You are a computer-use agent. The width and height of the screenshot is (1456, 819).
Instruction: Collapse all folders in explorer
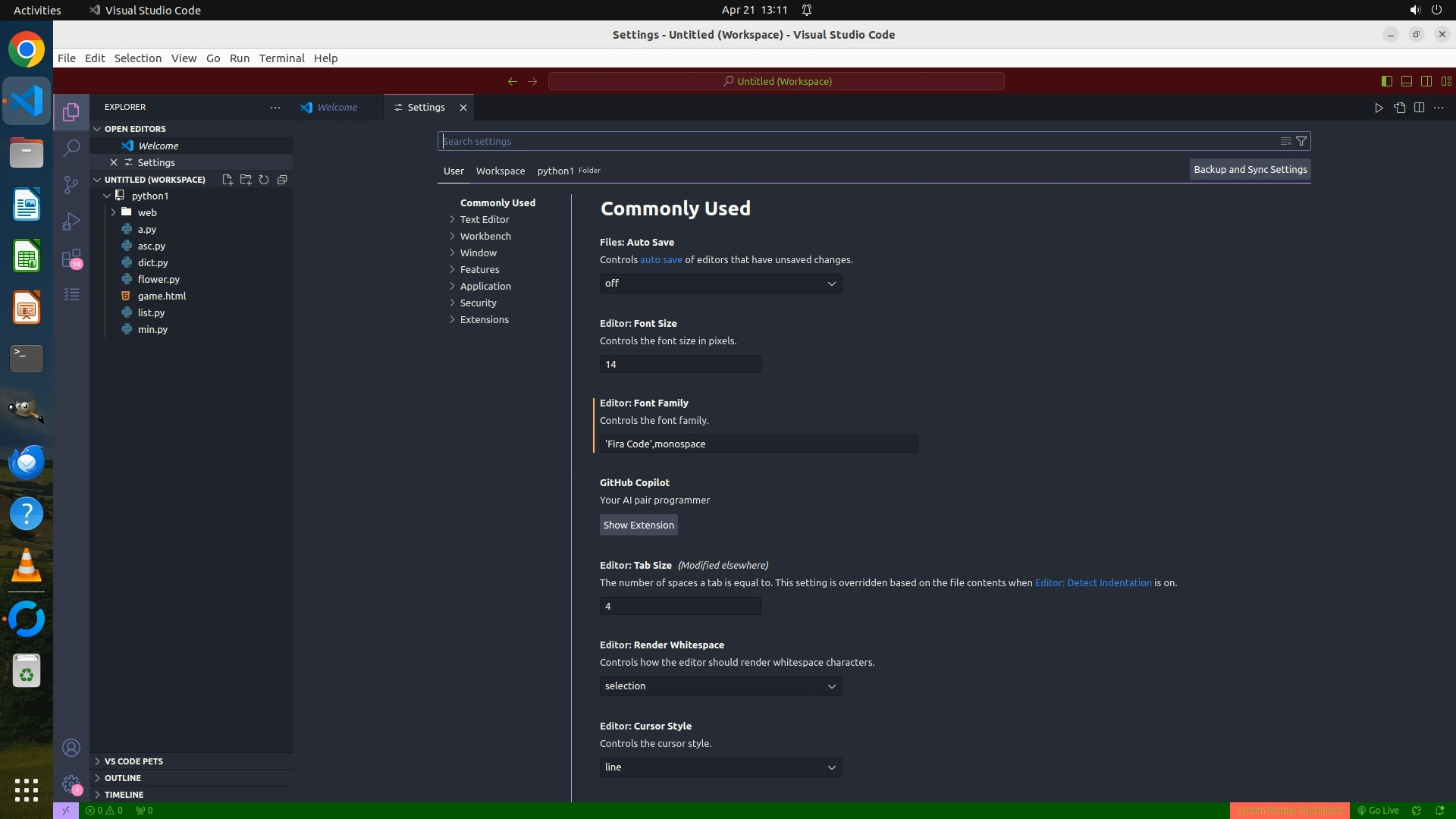[282, 180]
